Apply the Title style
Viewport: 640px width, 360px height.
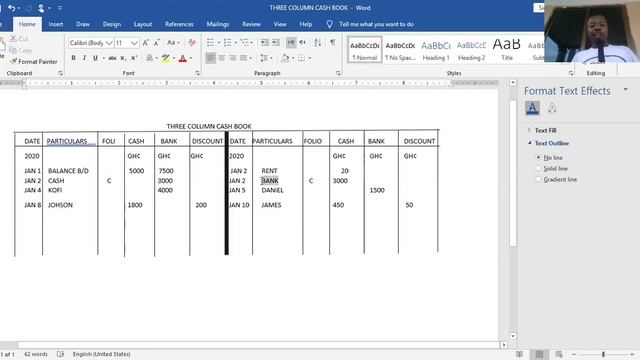[507, 49]
